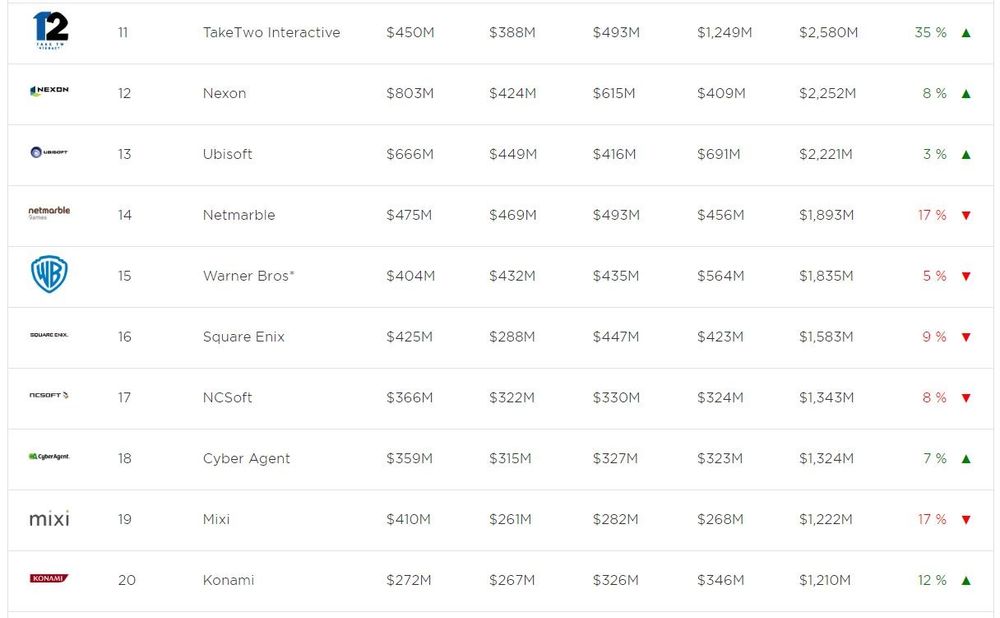Click the green up arrow for TakeTwo
The width and height of the screenshot is (1000, 618).
pyautogui.click(x=966, y=33)
